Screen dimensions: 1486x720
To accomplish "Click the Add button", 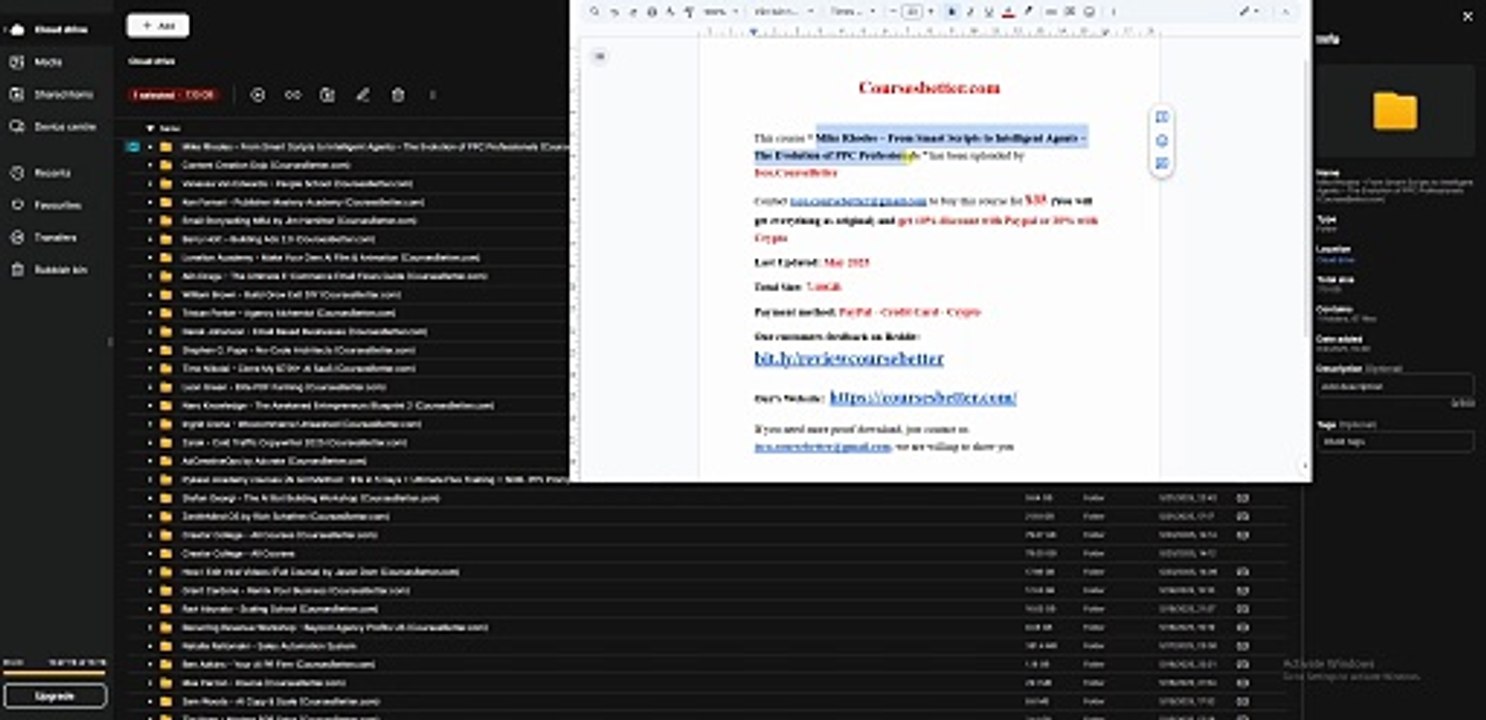I will pos(158,26).
